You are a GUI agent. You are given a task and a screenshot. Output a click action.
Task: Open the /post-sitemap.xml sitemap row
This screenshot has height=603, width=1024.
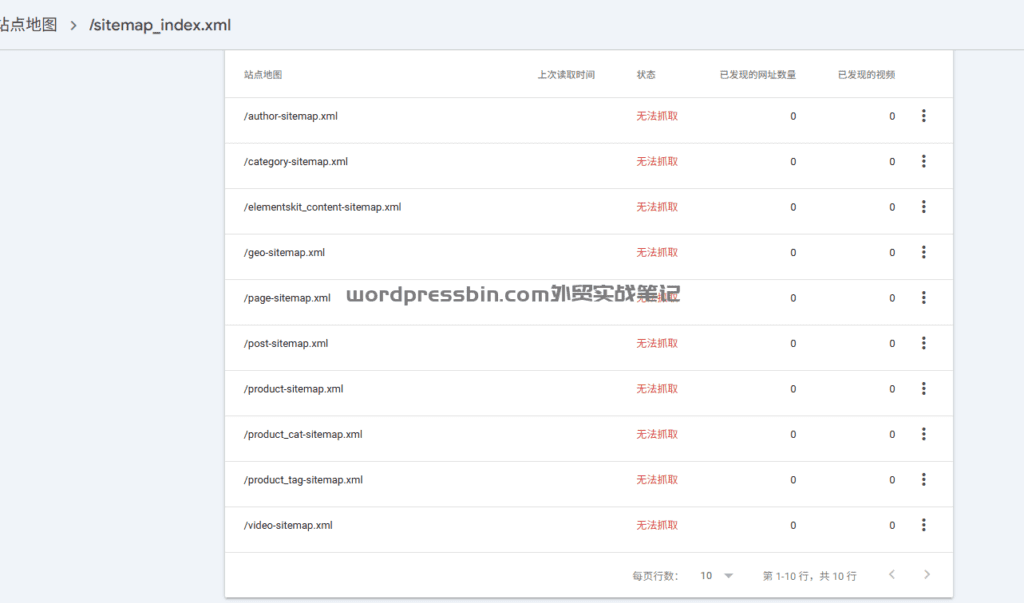pos(286,344)
